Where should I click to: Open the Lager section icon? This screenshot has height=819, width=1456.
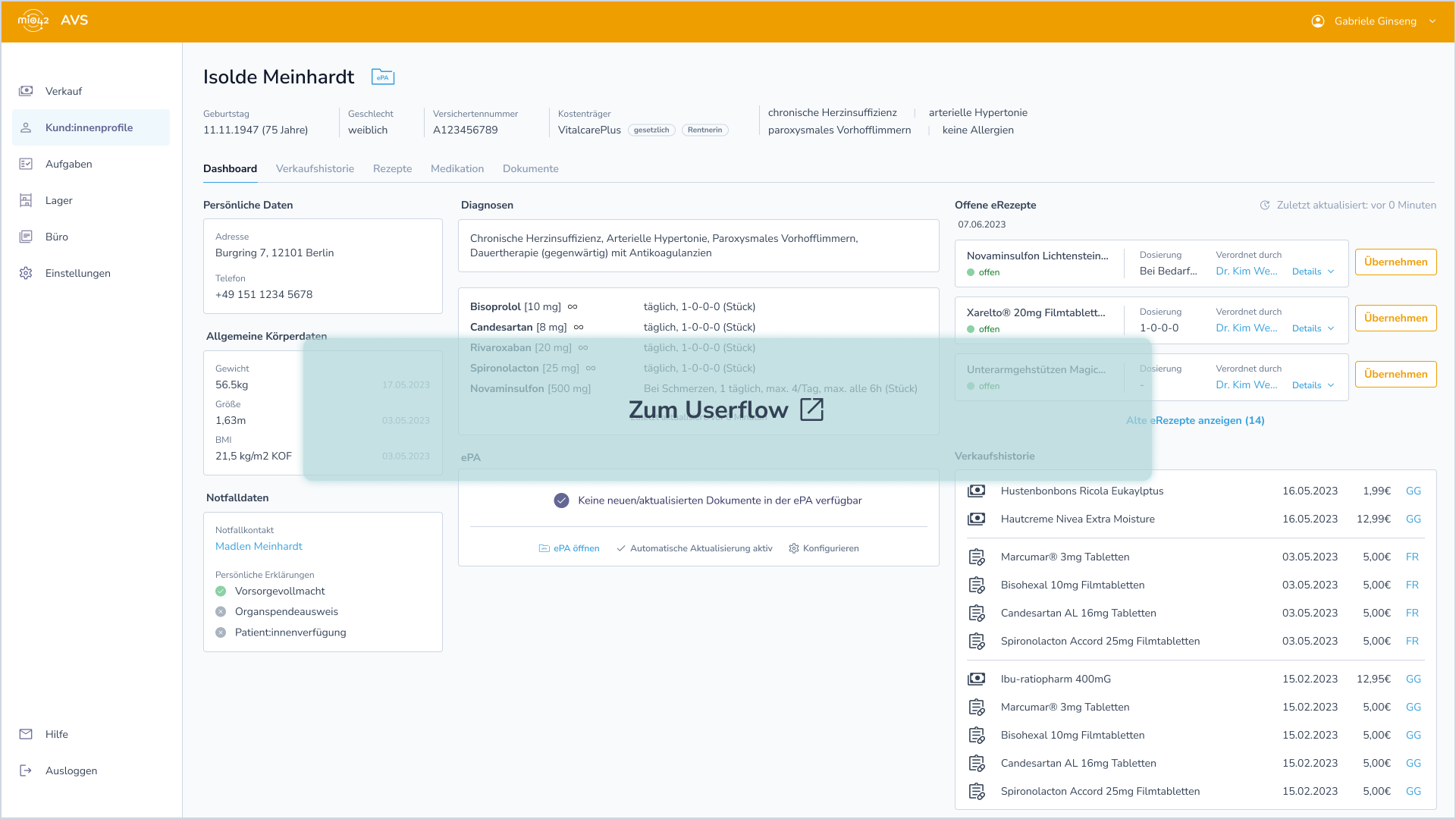[x=26, y=200]
